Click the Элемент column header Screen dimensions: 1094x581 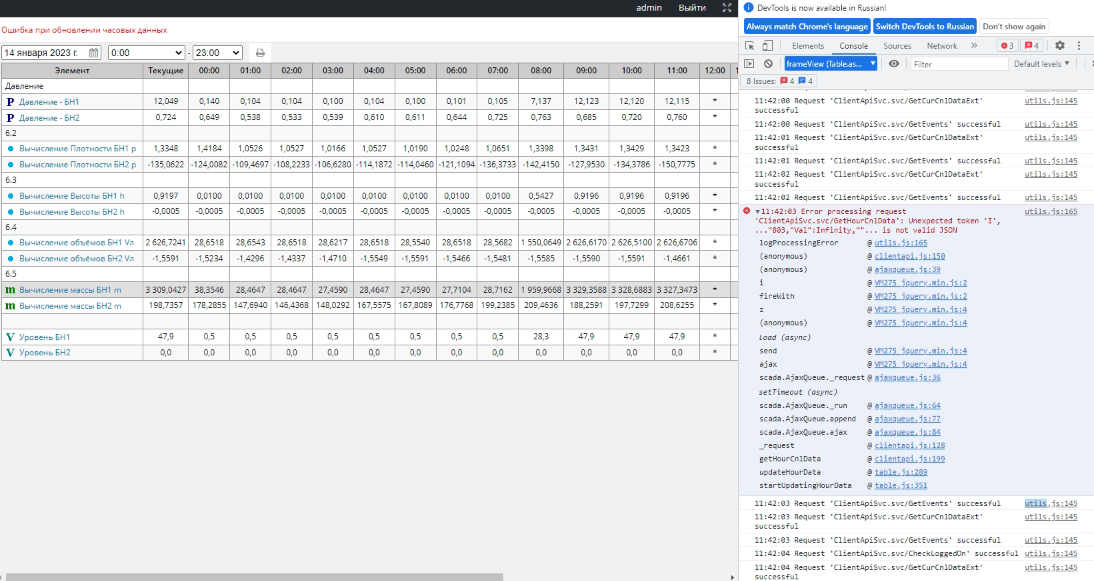[x=72, y=70]
